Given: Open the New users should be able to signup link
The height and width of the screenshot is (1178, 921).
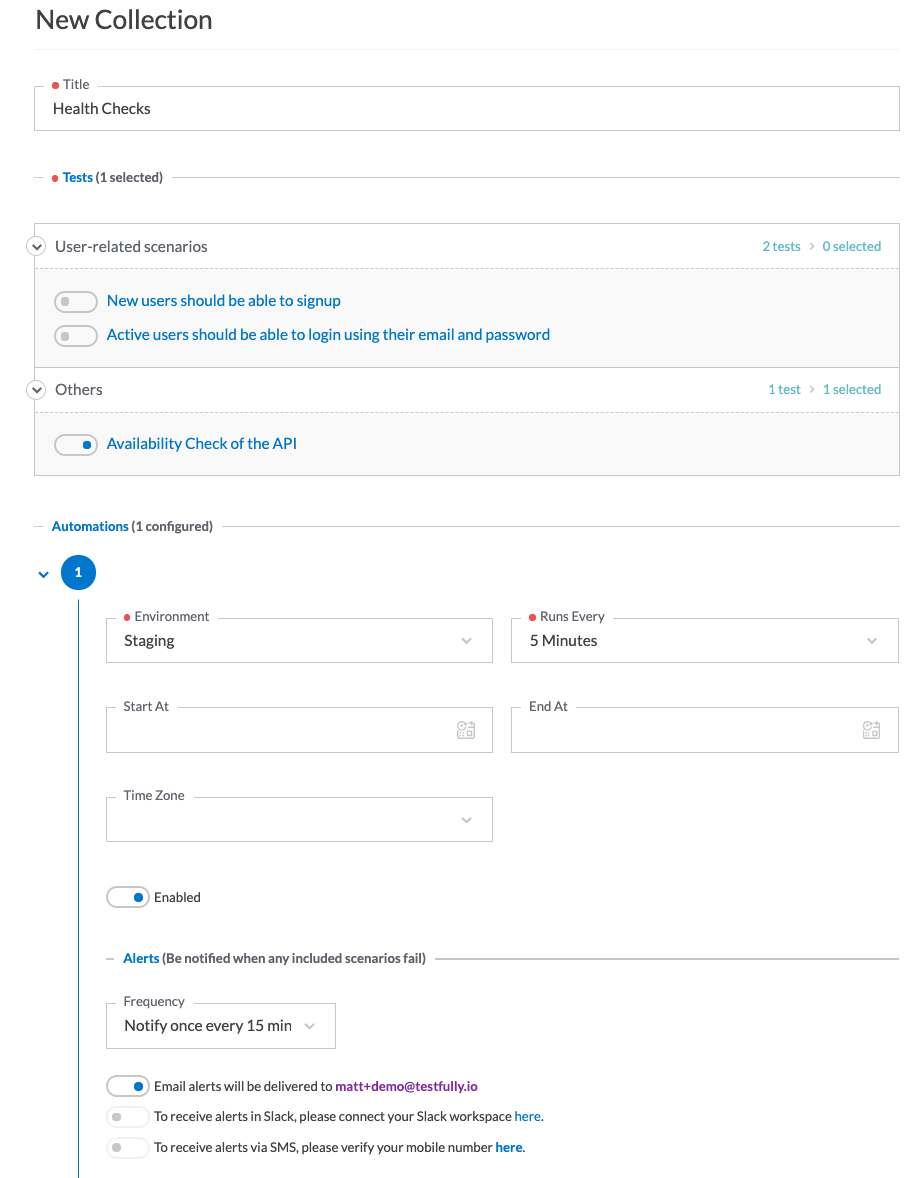Looking at the screenshot, I should point(224,301).
